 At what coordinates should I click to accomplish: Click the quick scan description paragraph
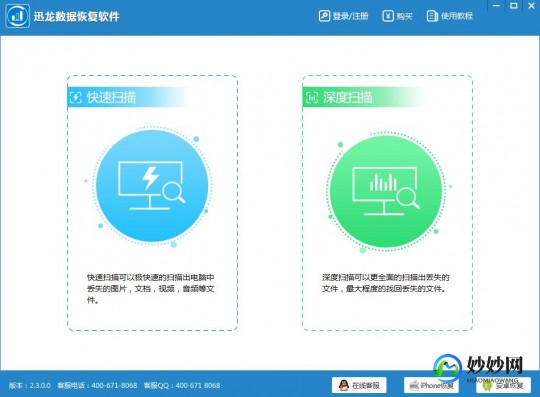tap(151, 289)
